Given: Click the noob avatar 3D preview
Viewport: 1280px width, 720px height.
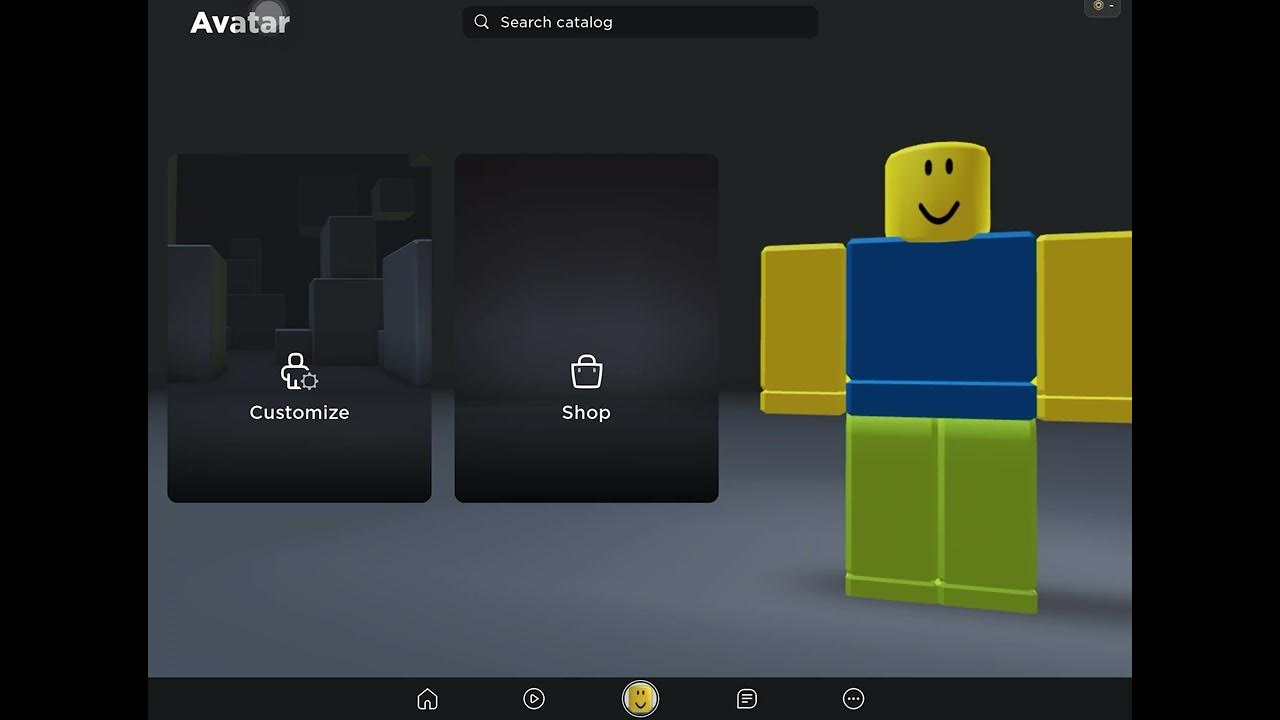Looking at the screenshot, I should [946, 377].
